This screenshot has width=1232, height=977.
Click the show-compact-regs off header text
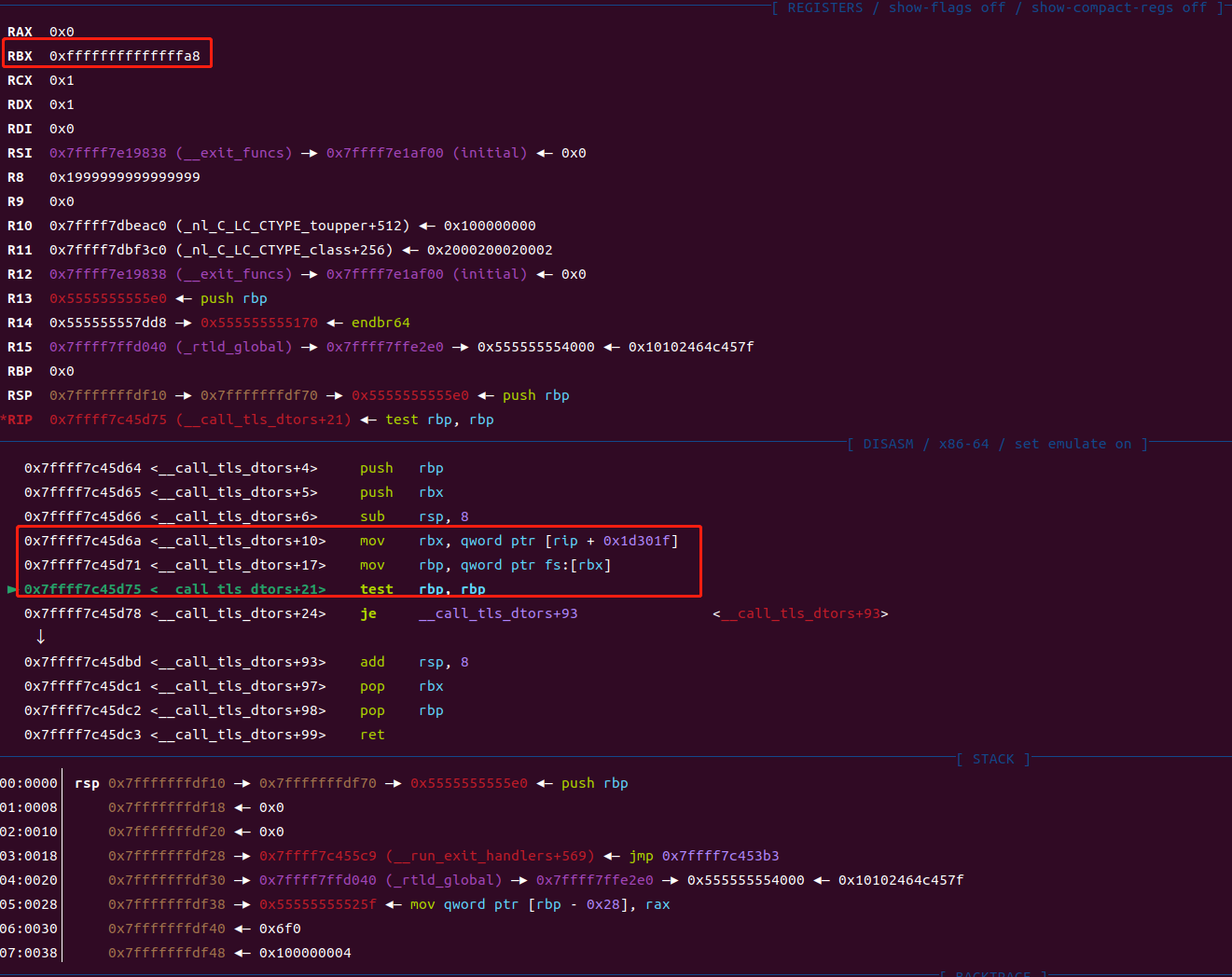point(1119,7)
